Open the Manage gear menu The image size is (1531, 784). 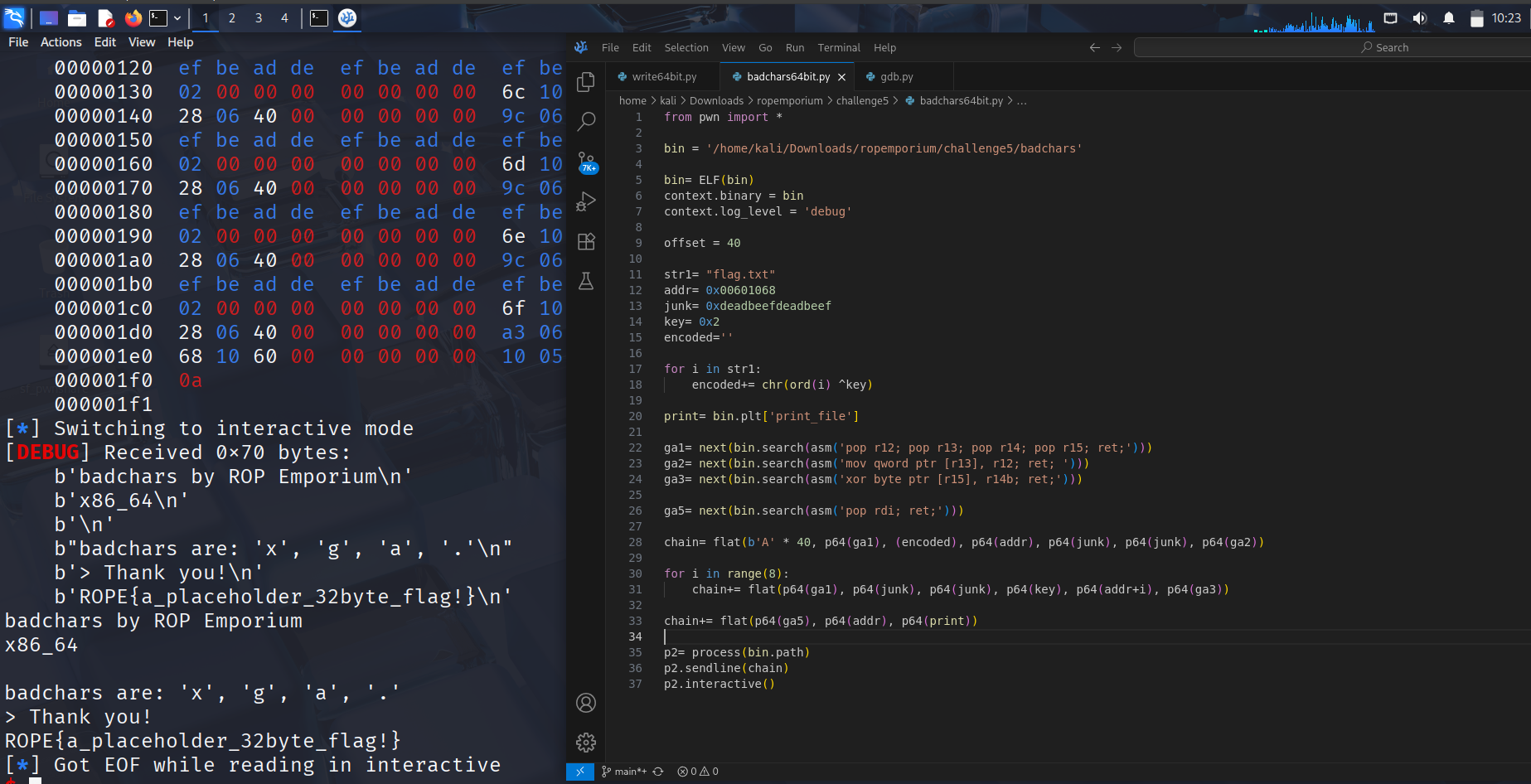[586, 743]
